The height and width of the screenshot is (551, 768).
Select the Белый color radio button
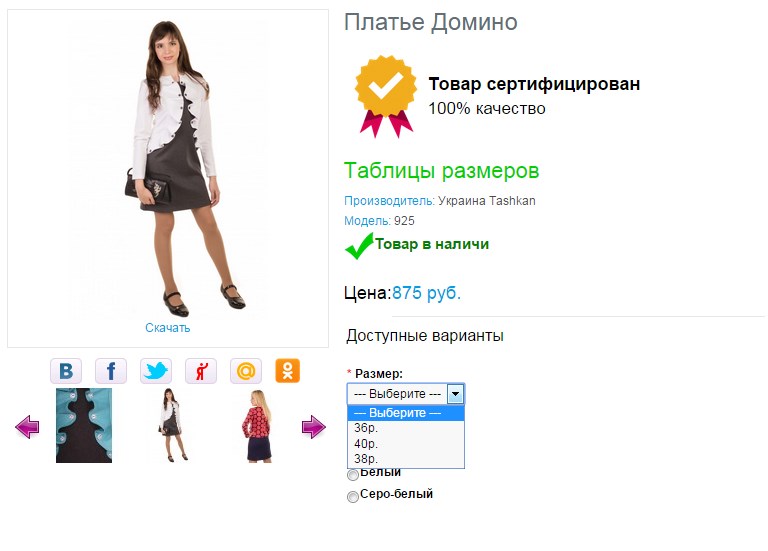point(353,475)
